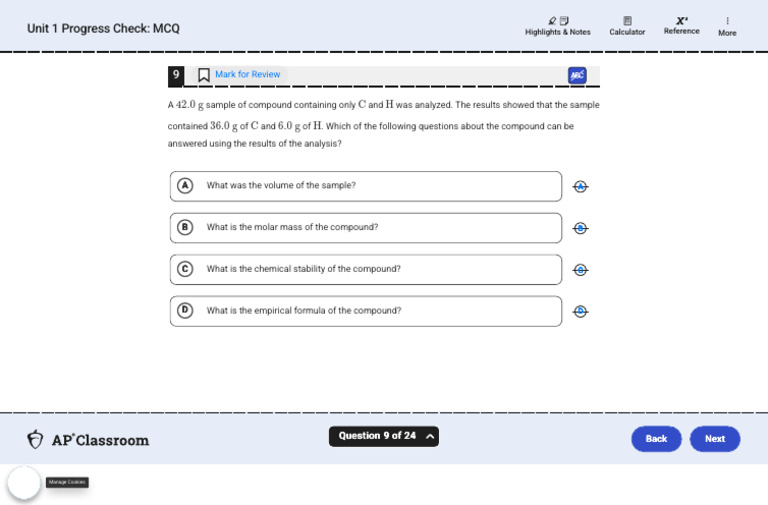Cross out answer choice C
768x505 pixels.
580,270
